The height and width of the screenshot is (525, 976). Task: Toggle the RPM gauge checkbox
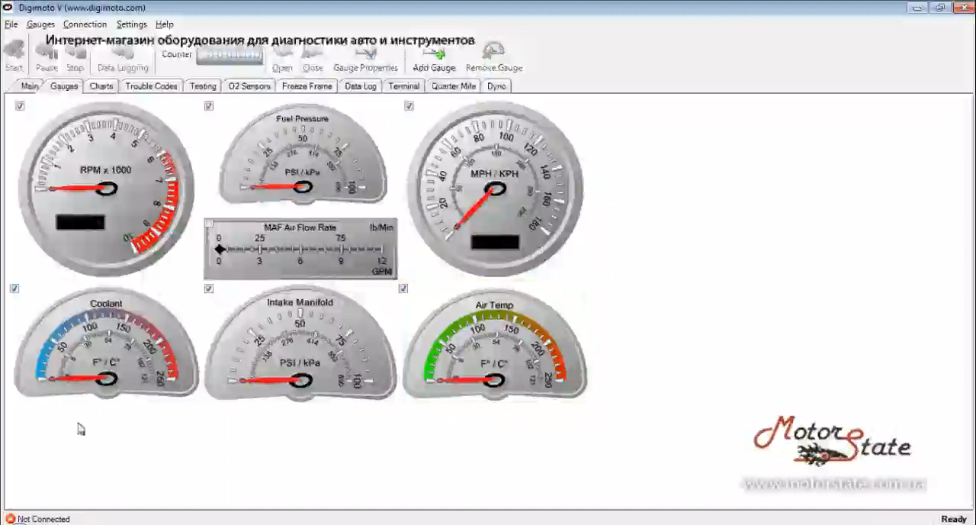coord(20,106)
